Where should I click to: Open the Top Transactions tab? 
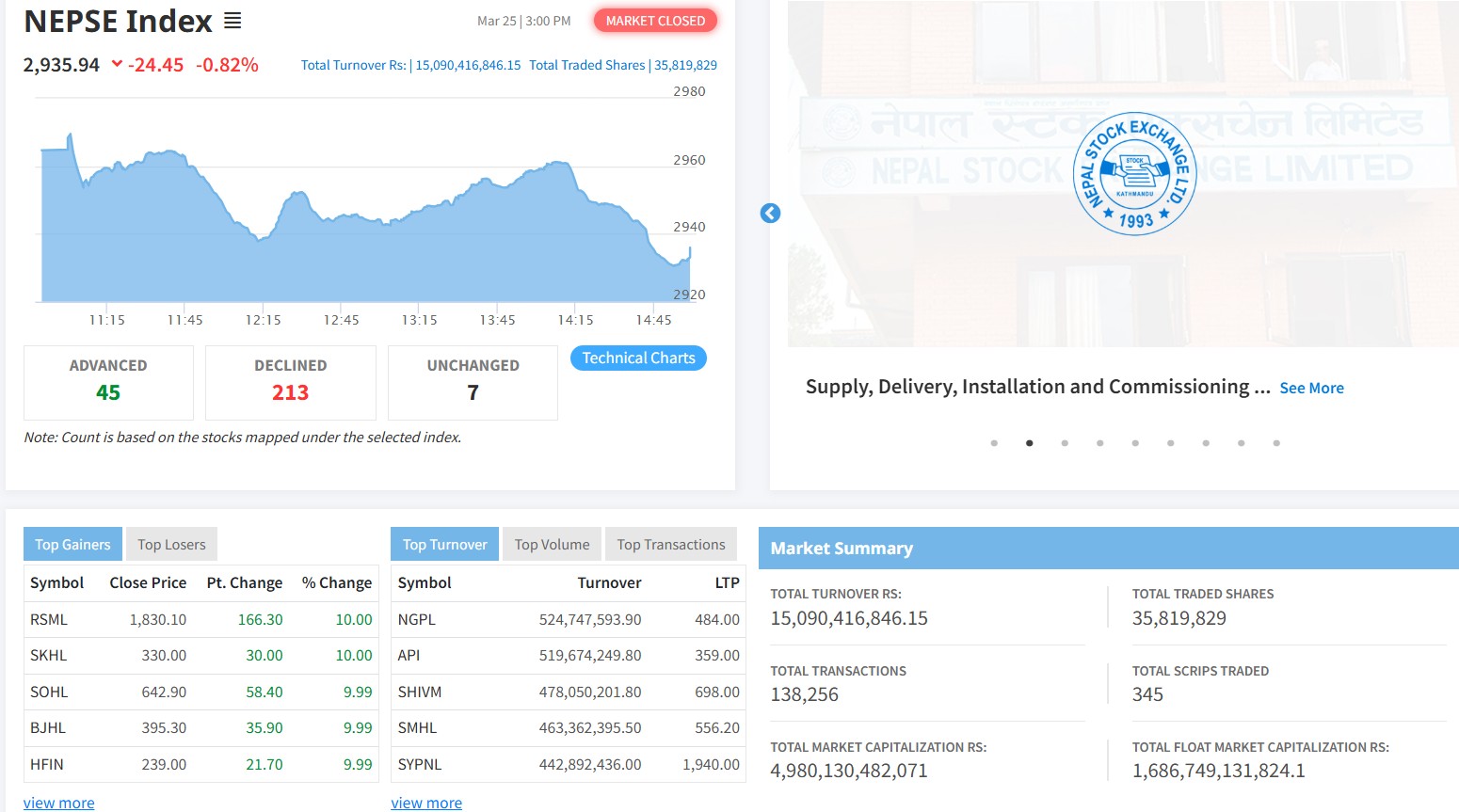(670, 545)
